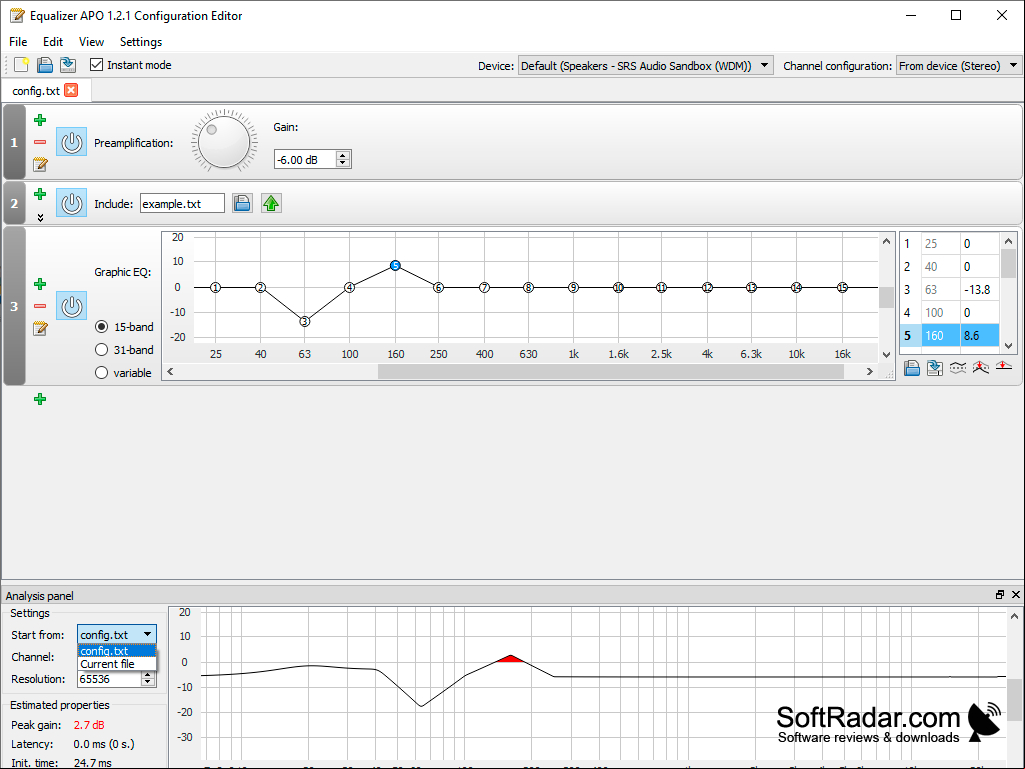Screen dimensions: 1025x769
Task: Select EQ band point 3 at 63 Hz
Action: coord(305,322)
